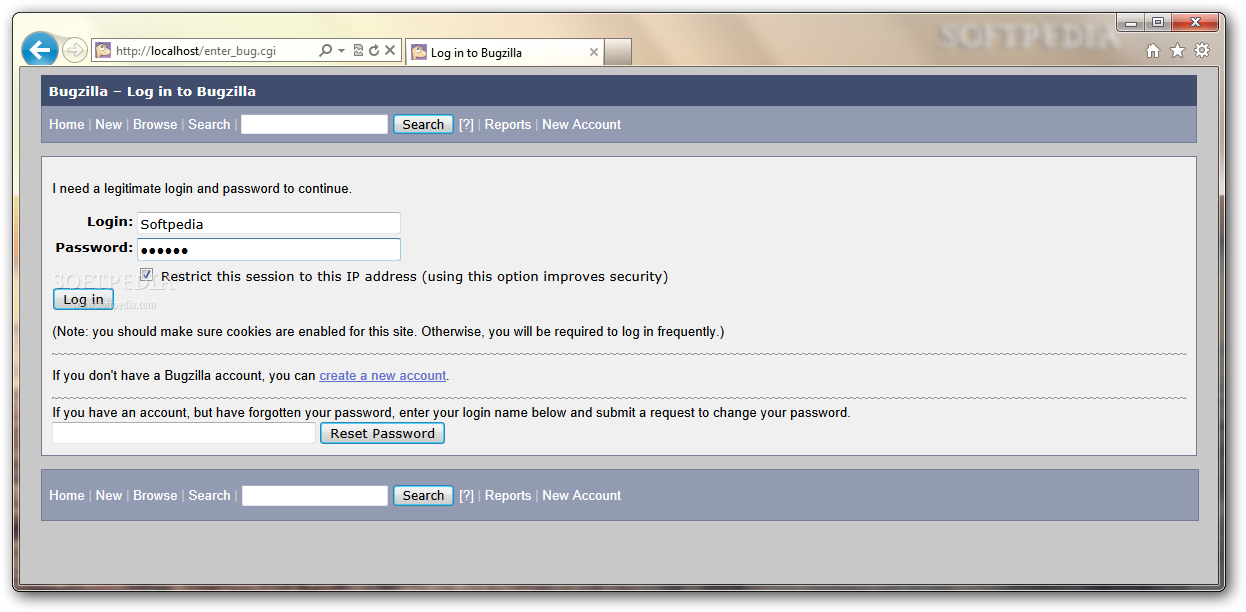Open New Account link in top navigation

[581, 124]
